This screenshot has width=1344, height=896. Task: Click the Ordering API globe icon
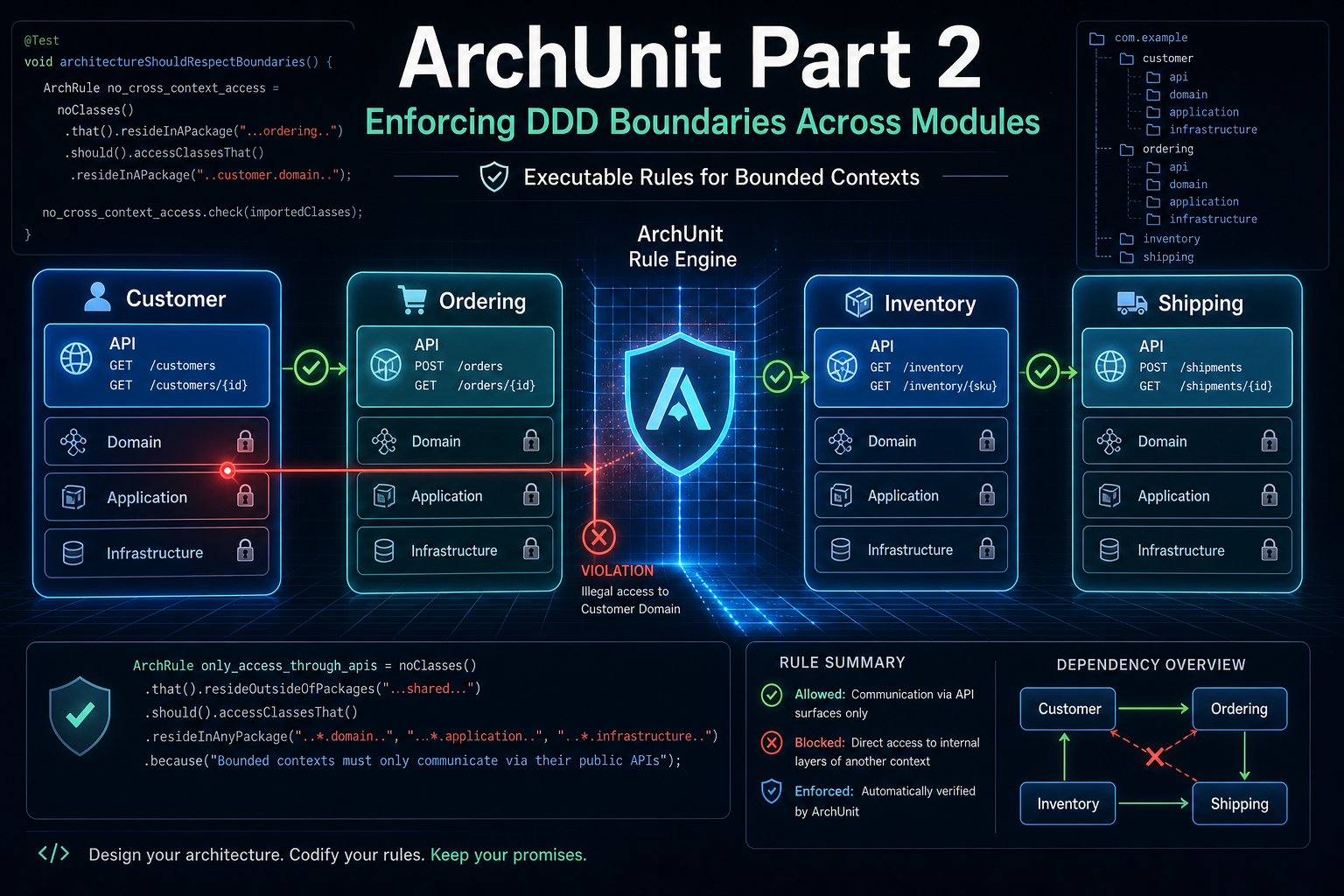click(x=386, y=364)
